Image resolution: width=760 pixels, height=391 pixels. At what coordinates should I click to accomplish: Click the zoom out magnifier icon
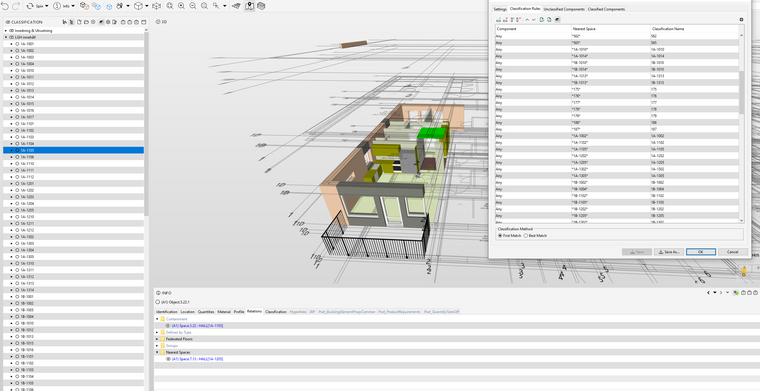click(192, 6)
